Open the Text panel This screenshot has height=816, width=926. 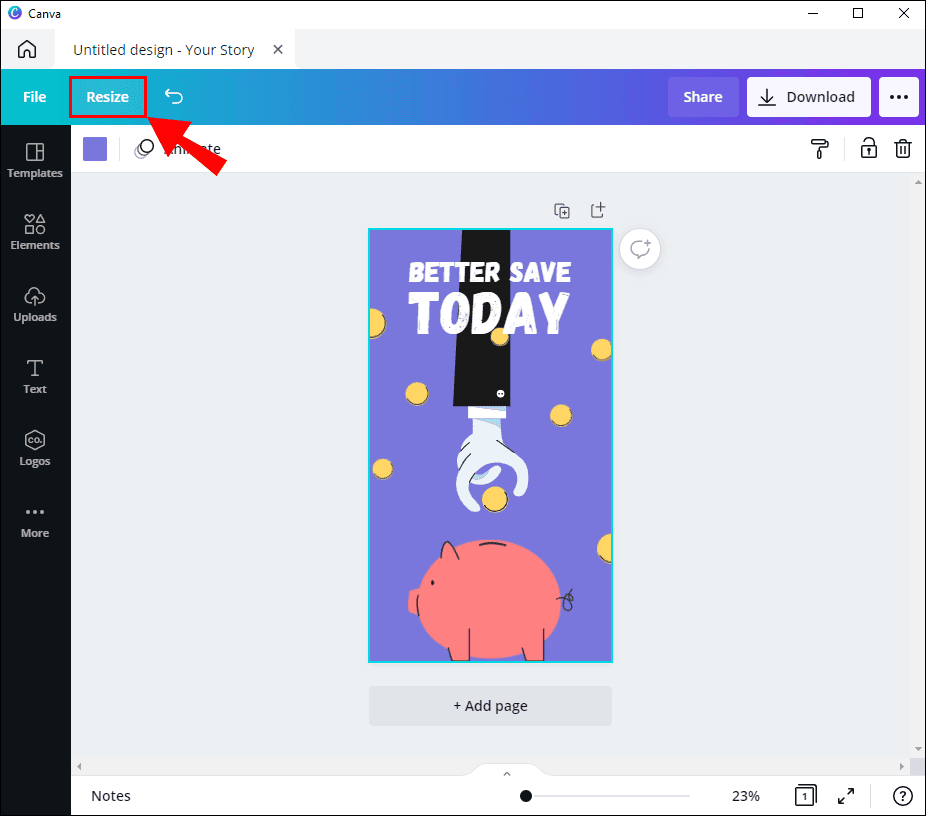click(x=35, y=376)
